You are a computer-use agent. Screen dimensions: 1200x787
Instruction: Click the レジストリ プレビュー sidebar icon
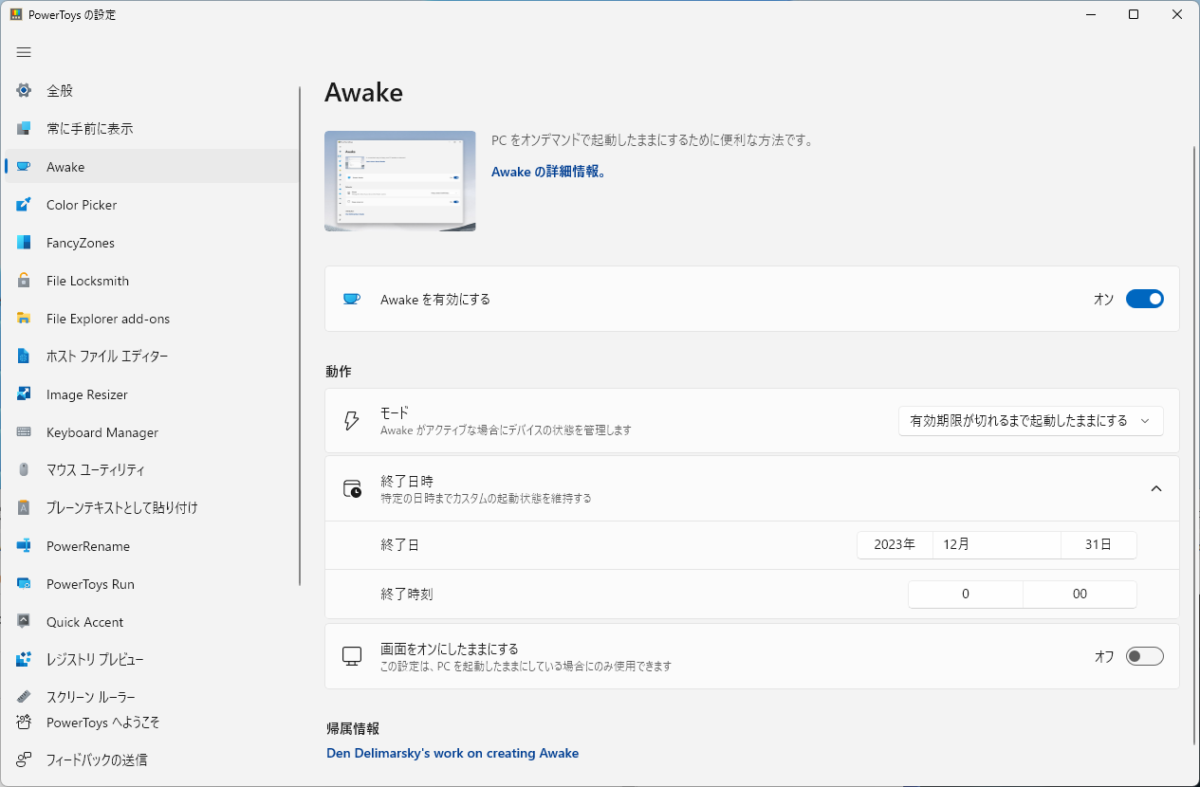(24, 660)
